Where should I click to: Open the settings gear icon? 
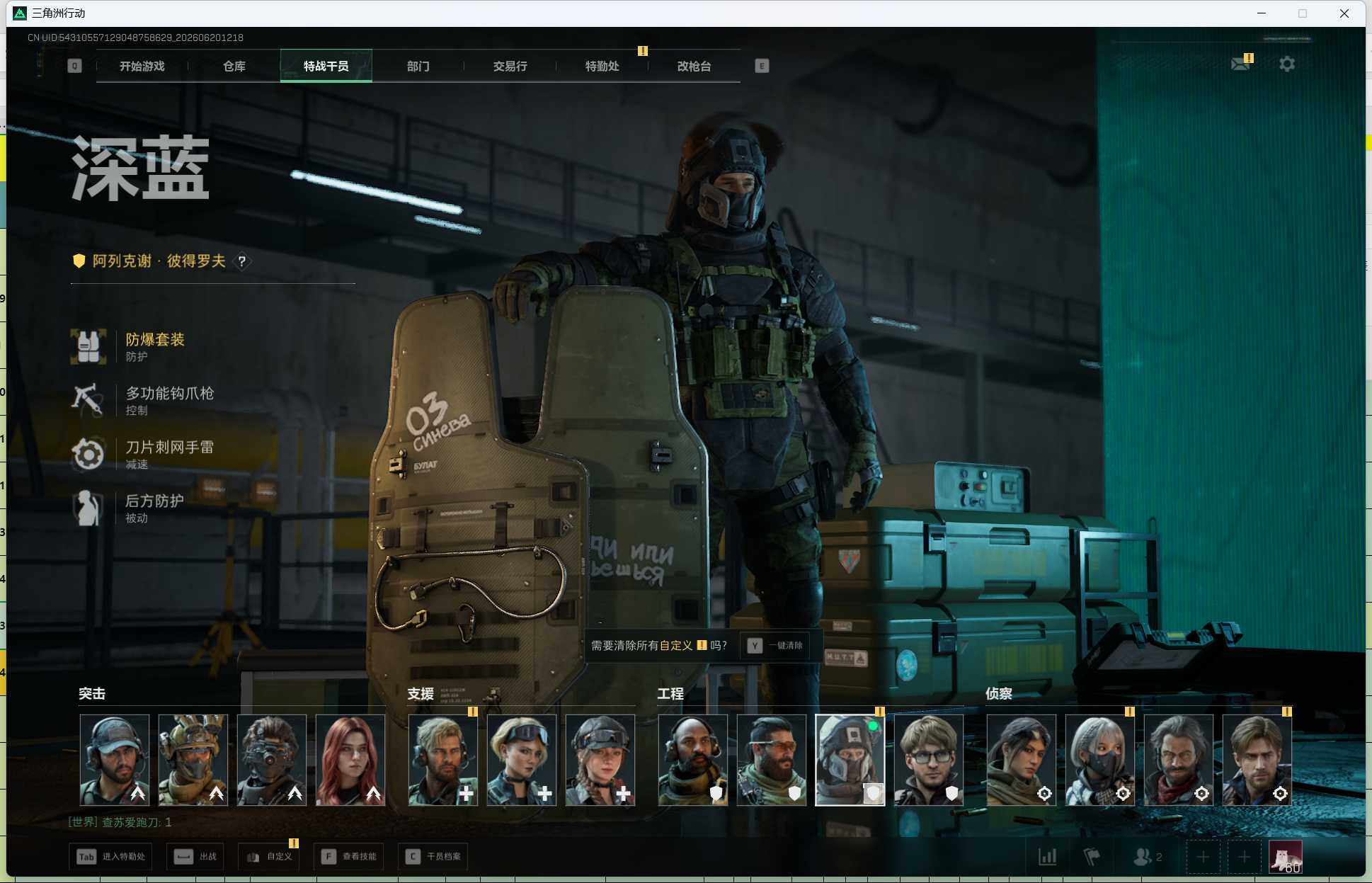tap(1287, 64)
